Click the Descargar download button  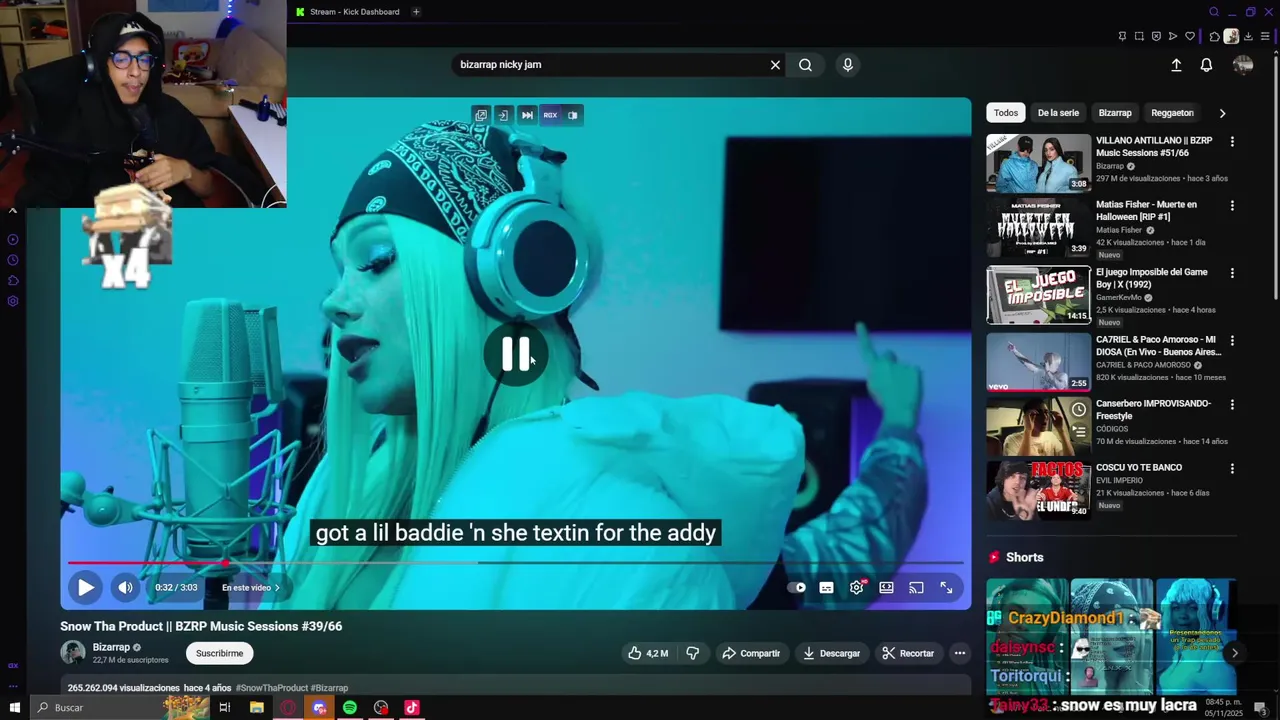click(x=831, y=653)
